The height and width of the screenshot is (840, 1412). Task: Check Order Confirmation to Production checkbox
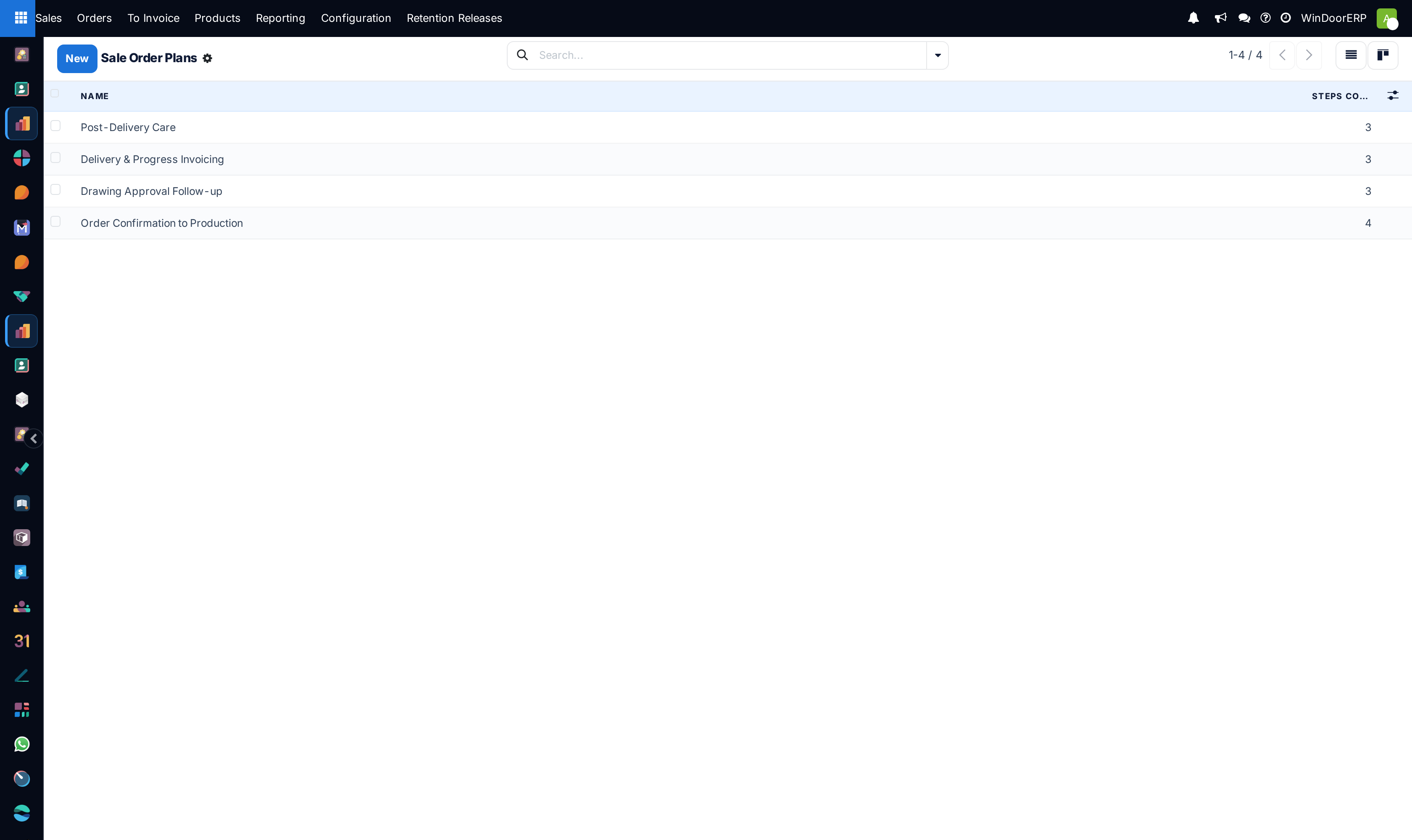pyautogui.click(x=55, y=221)
